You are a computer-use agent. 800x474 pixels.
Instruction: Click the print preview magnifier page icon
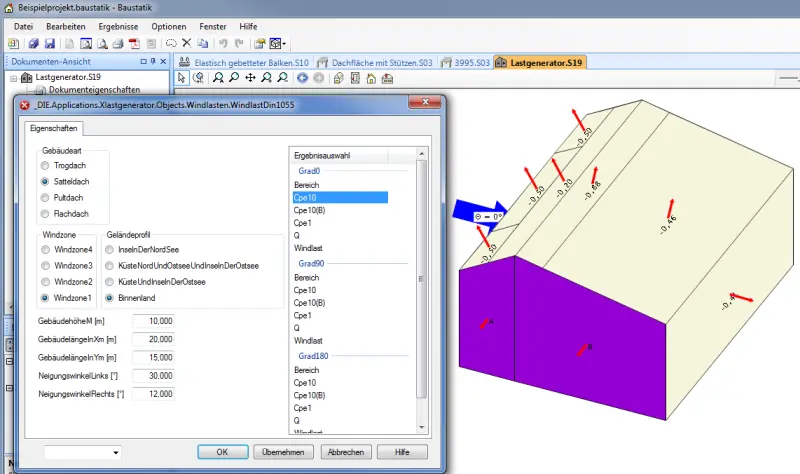(102, 43)
